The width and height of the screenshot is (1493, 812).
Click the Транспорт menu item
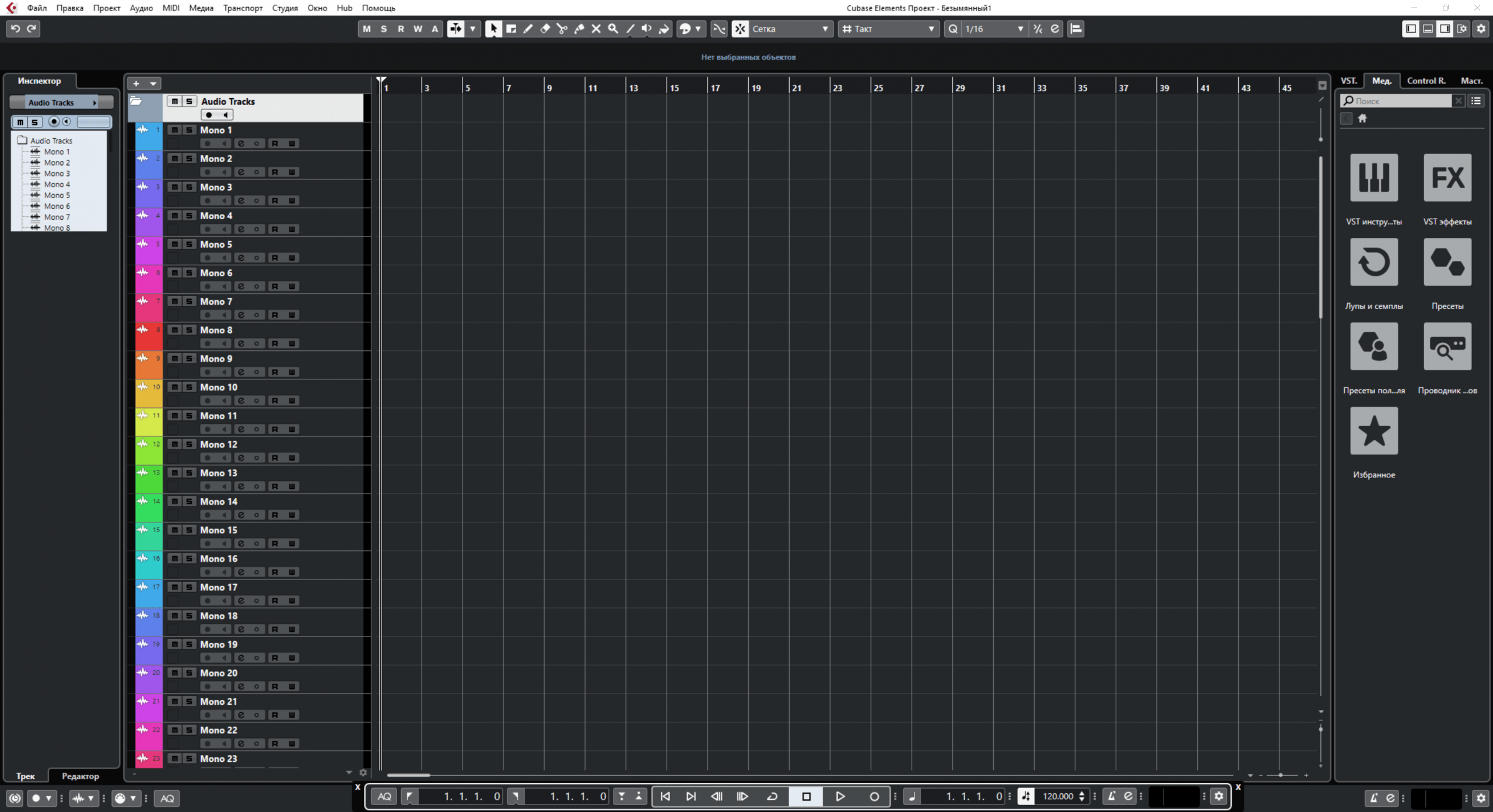(x=241, y=8)
